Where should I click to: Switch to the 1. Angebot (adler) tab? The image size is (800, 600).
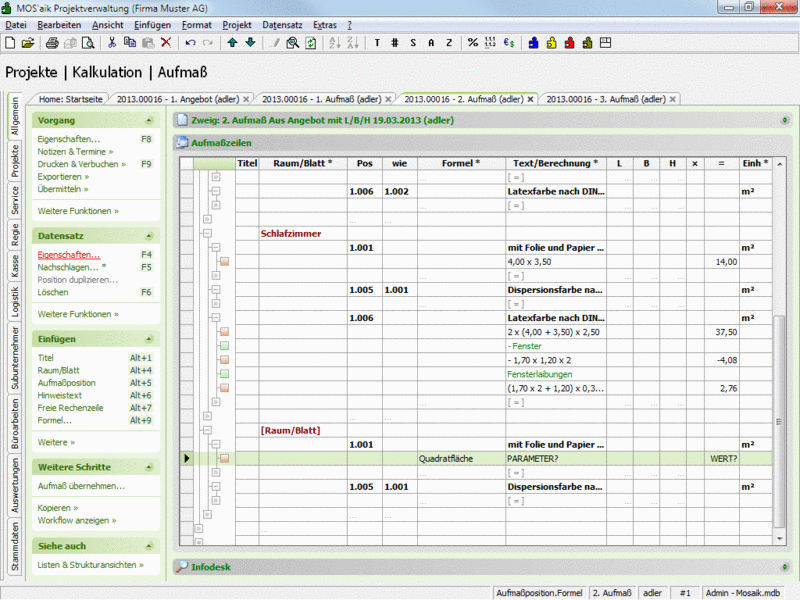(x=178, y=99)
